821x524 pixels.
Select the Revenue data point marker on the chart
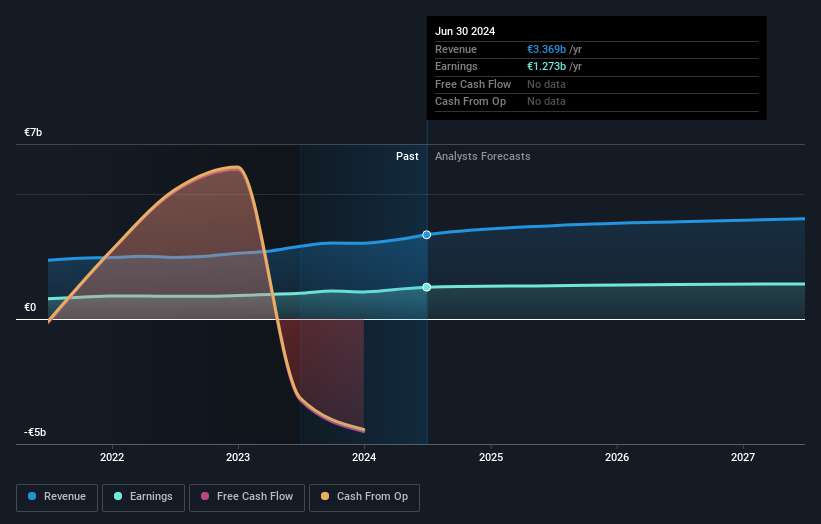(x=427, y=235)
